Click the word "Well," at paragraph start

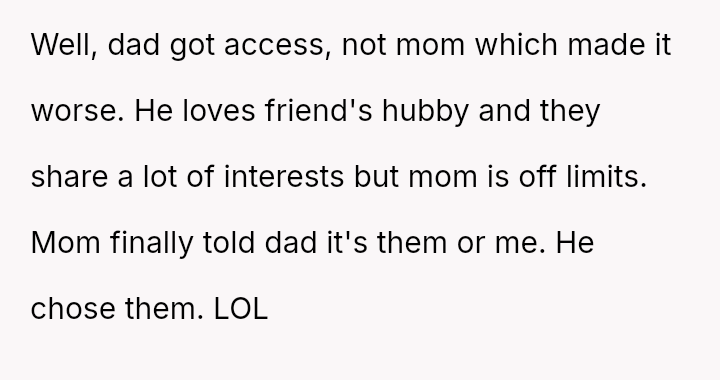64,45
